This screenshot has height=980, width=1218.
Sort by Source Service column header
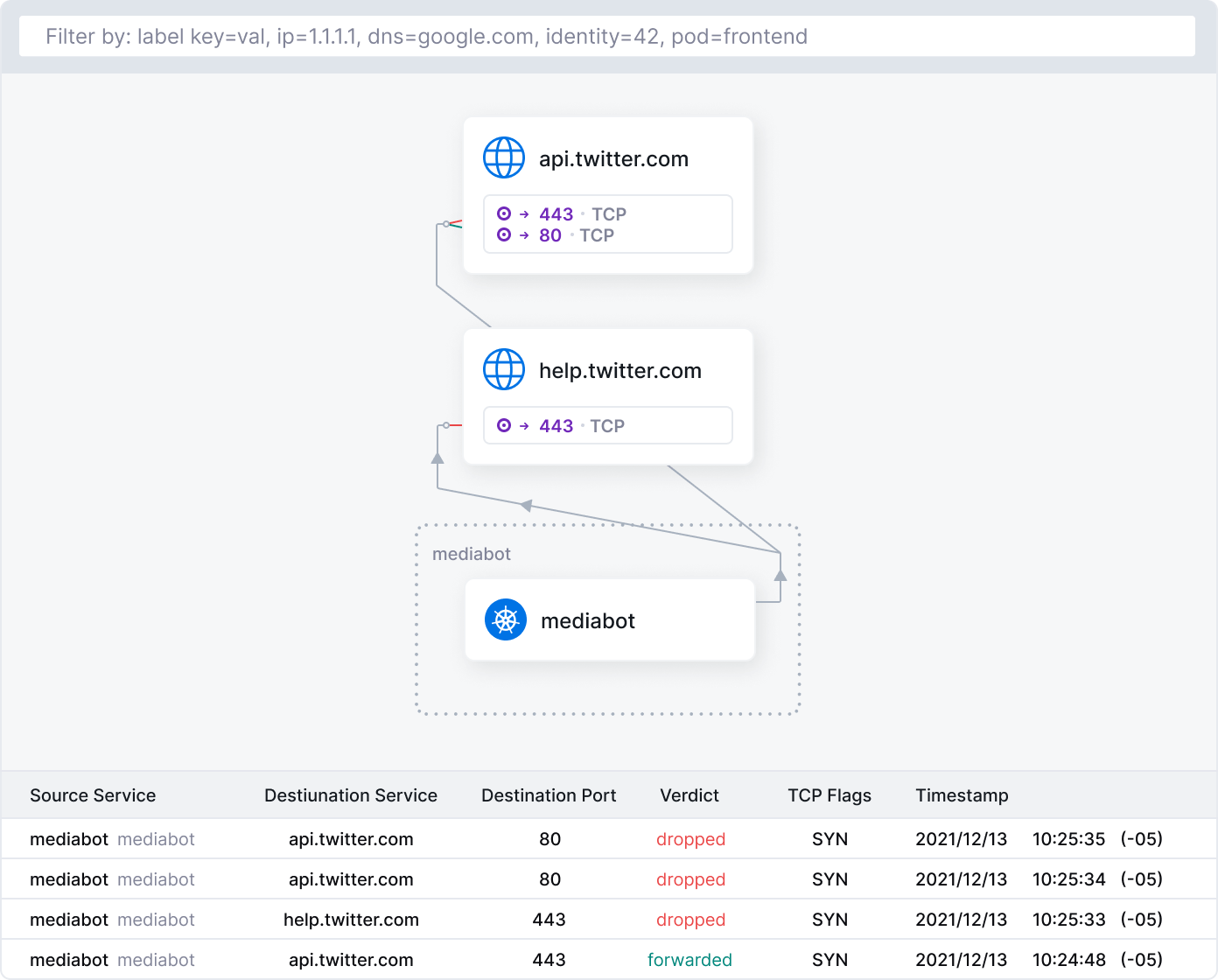93,795
